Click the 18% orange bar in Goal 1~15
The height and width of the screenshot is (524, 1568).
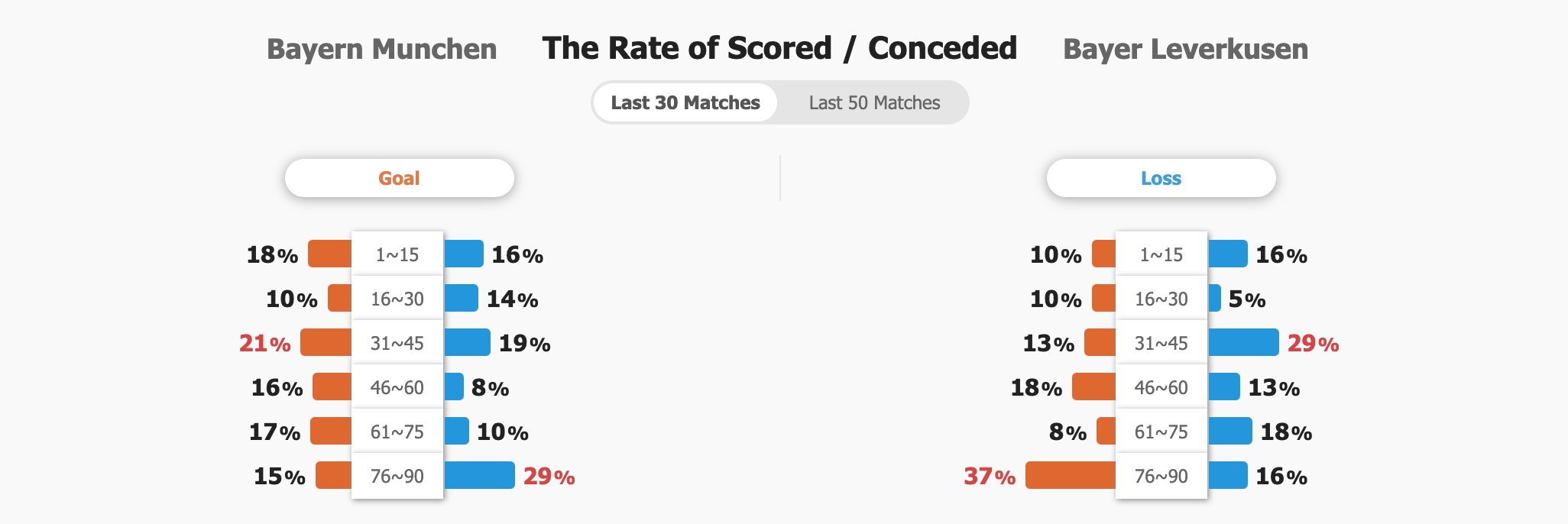[x=330, y=254]
